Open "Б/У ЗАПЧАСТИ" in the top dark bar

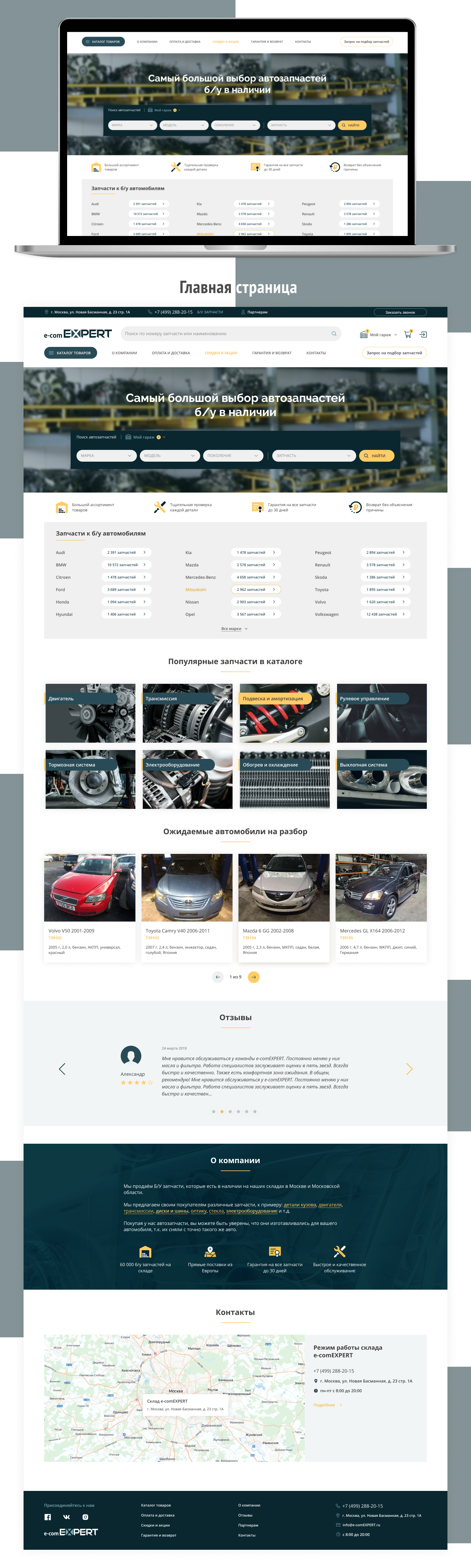[x=210, y=312]
